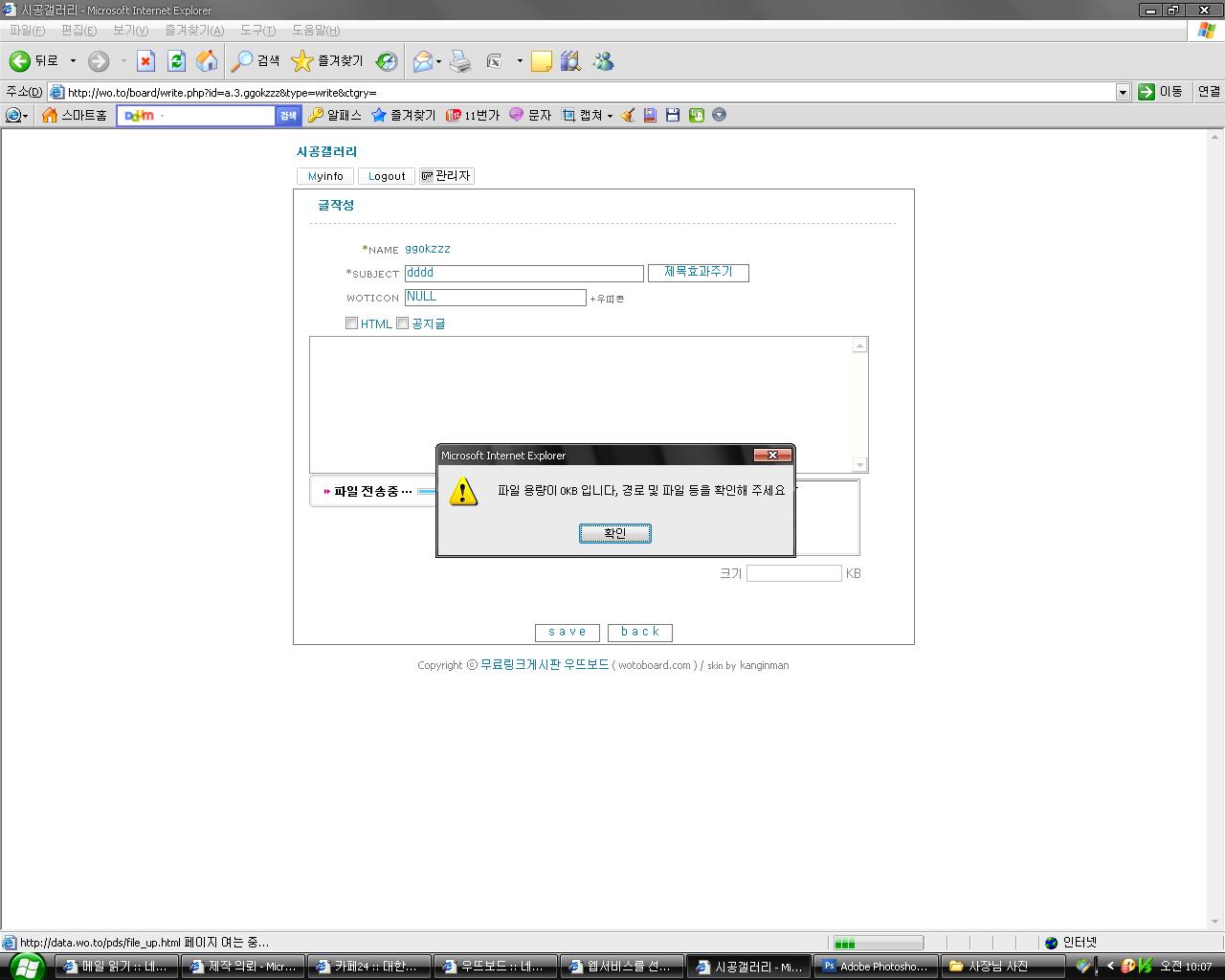Enable the 공지글 checkbox
Image resolution: width=1225 pixels, height=980 pixels.
(402, 323)
